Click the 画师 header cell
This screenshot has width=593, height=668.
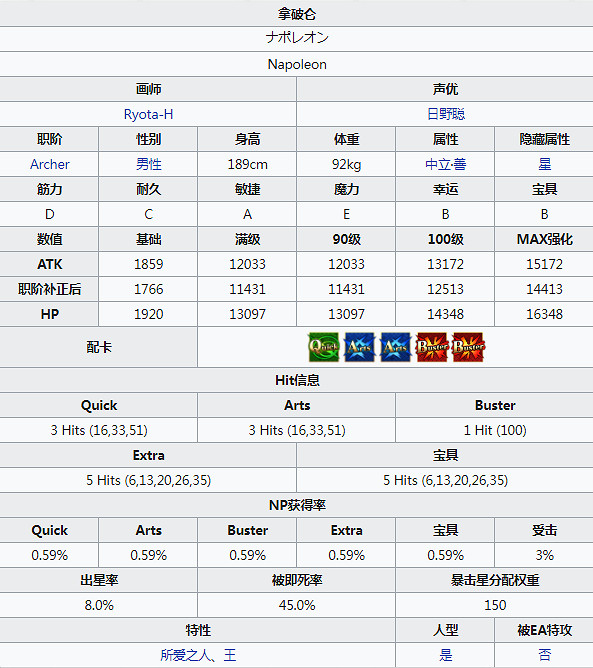pos(148,89)
